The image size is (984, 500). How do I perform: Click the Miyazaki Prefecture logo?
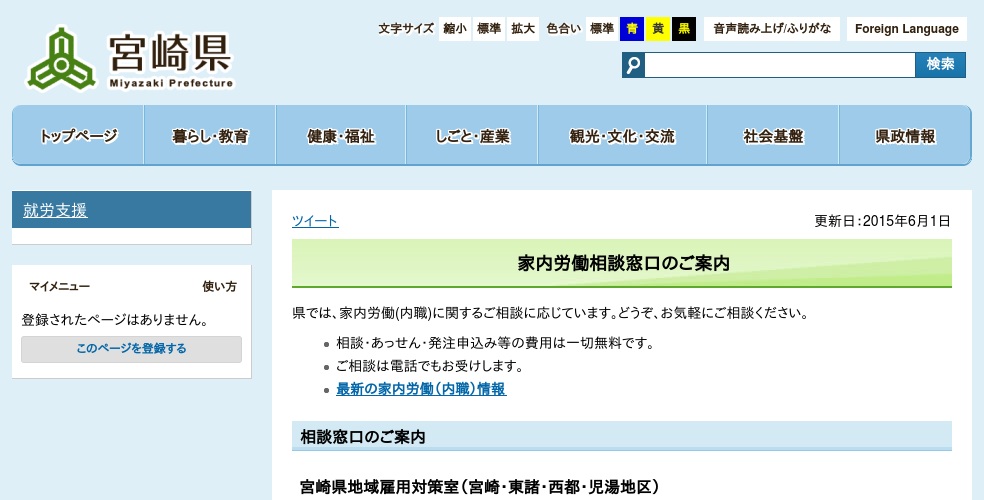tap(132, 58)
